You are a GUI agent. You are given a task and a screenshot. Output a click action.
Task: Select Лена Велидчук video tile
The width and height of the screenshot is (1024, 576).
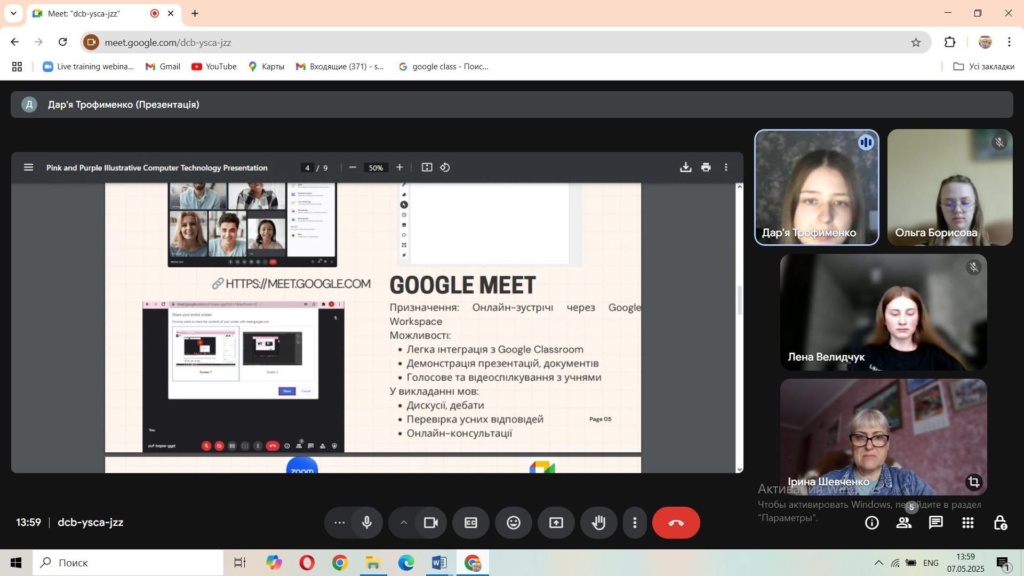(883, 312)
